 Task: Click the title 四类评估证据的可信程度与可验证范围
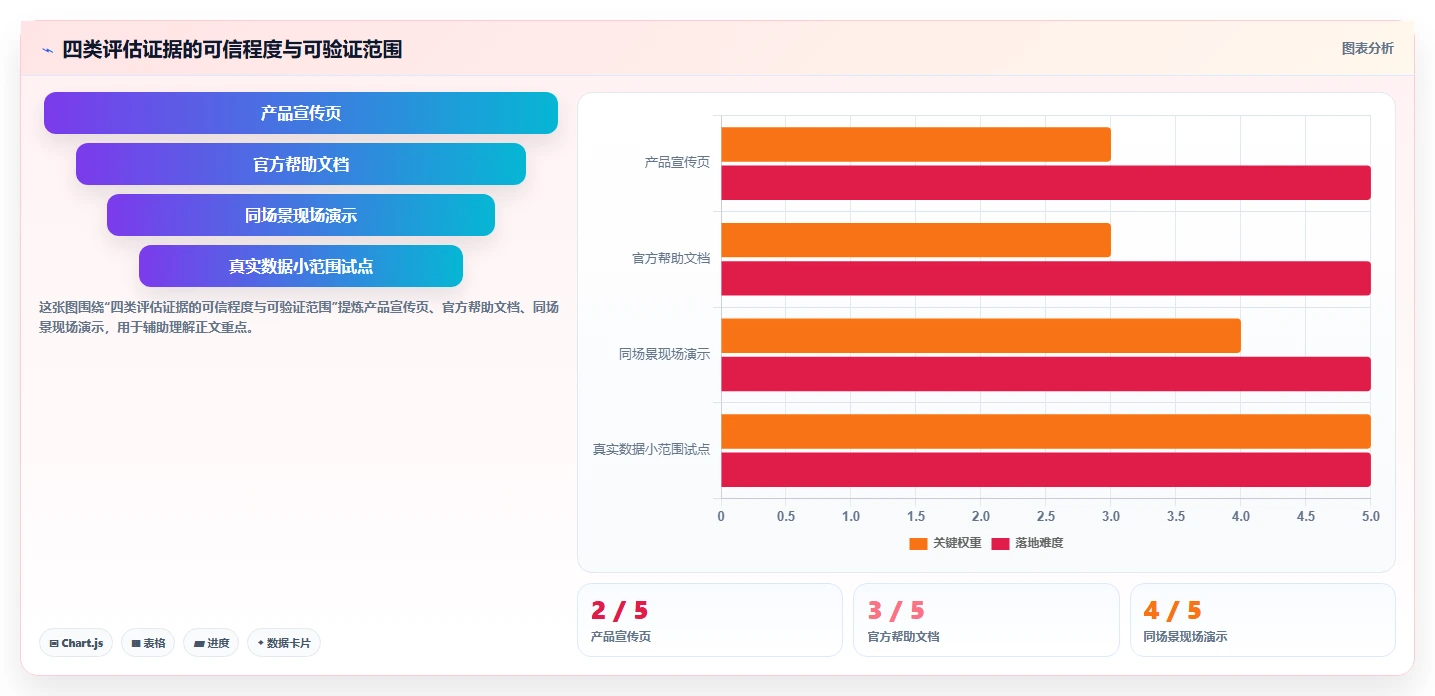232,49
